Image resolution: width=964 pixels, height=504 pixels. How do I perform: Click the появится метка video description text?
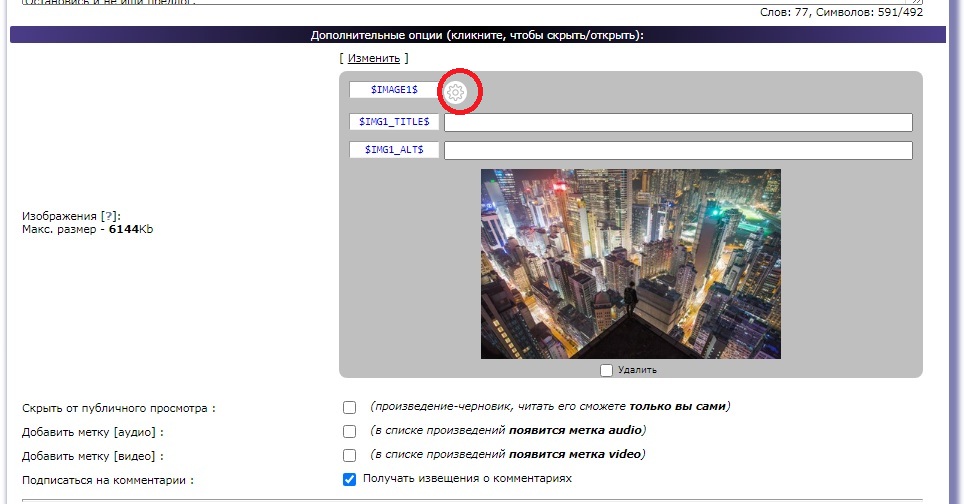508,454
